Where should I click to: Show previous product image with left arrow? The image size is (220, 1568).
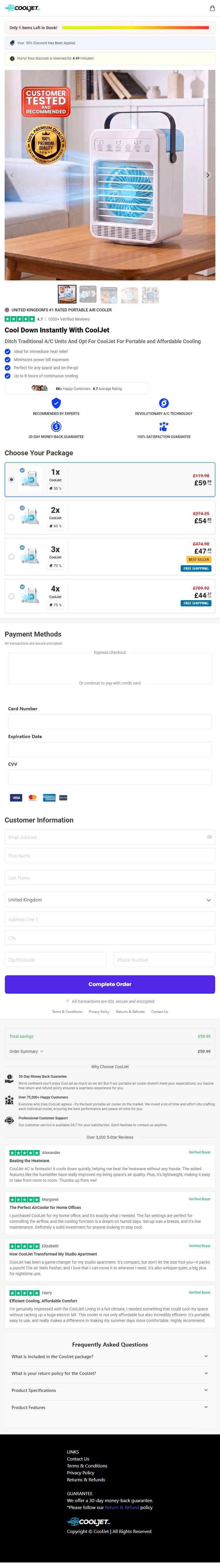(x=12, y=175)
